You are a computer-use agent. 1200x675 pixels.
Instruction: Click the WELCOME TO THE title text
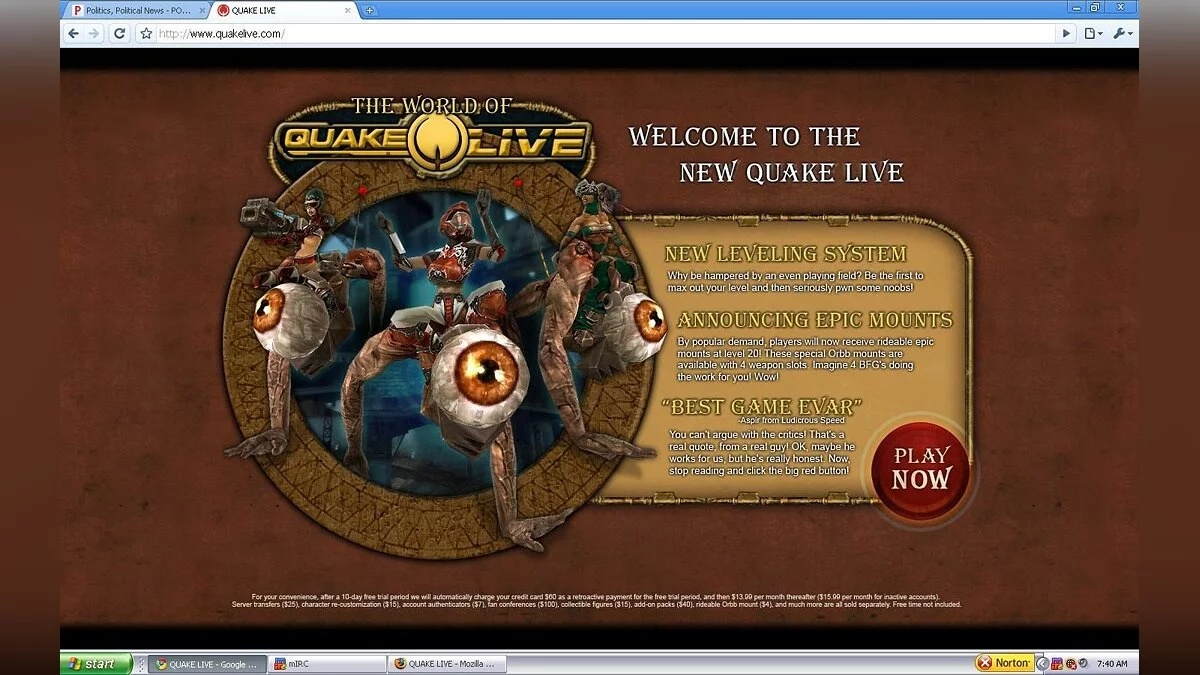pyautogui.click(x=744, y=136)
